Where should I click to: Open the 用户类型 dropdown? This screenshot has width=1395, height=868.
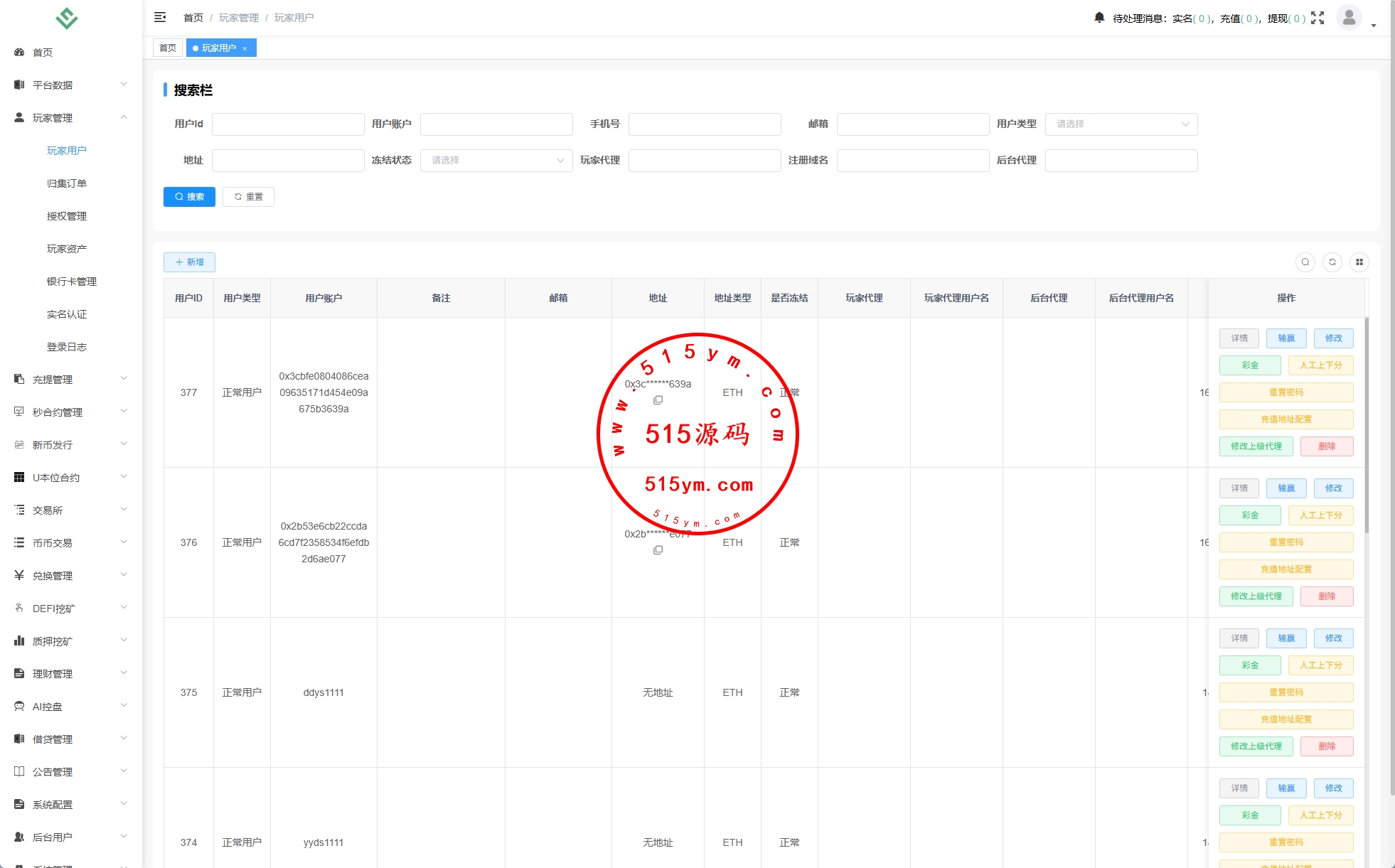[x=1121, y=124]
